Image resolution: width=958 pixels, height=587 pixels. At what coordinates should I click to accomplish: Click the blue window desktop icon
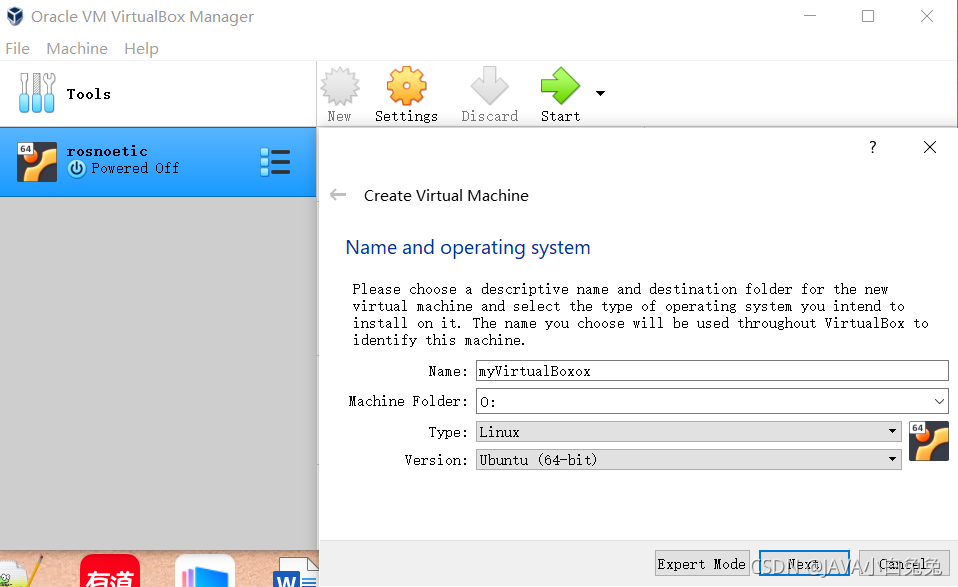pyautogui.click(x=205, y=571)
